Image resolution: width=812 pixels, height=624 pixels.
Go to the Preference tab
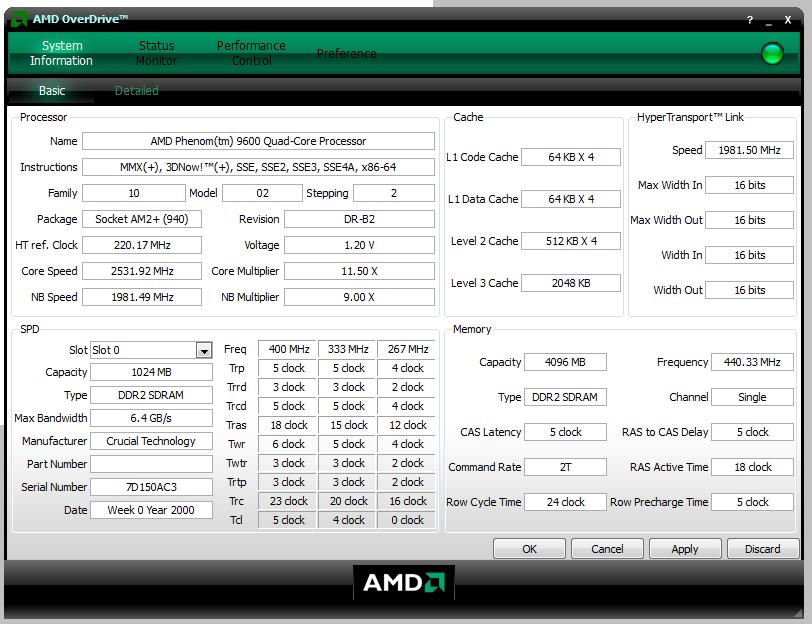(x=346, y=54)
